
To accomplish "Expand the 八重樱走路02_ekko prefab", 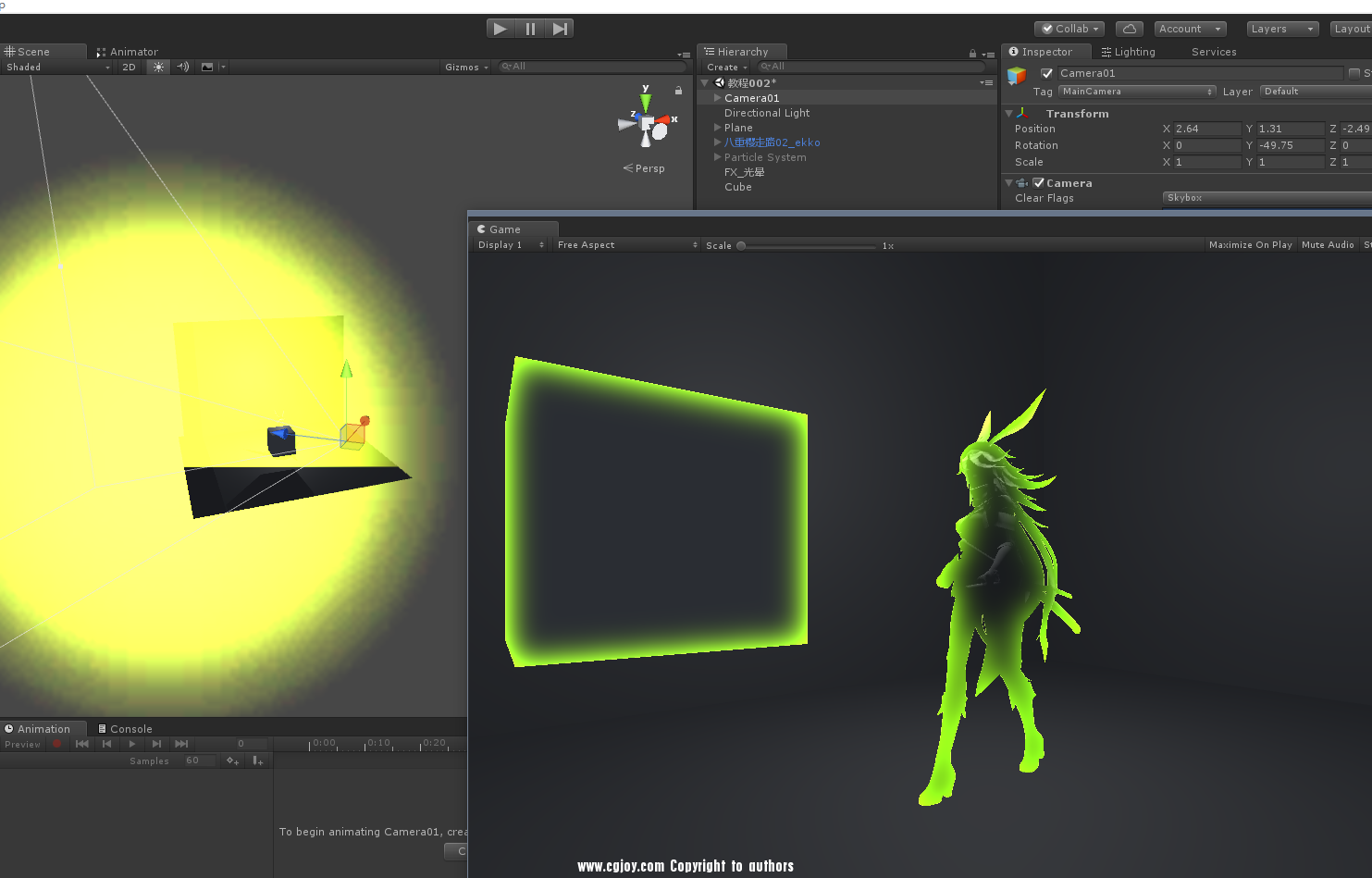I will tap(717, 142).
